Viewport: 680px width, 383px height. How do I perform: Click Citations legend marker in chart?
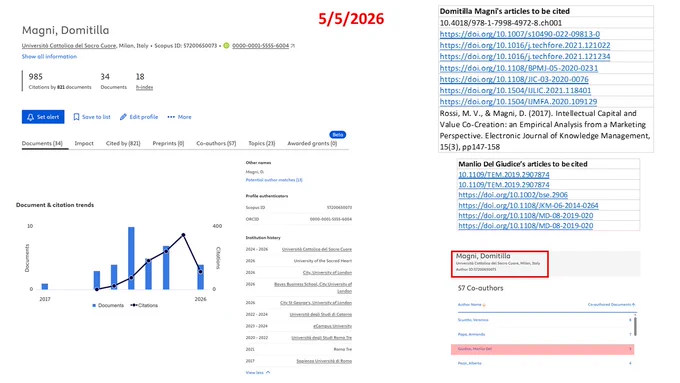coord(134,305)
